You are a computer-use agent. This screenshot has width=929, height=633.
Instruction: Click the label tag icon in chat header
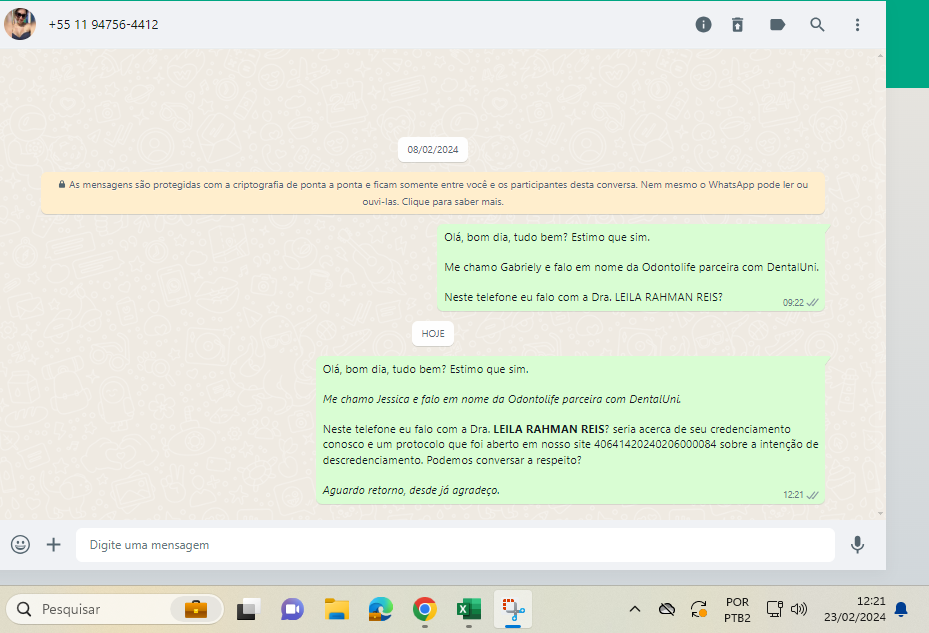click(x=777, y=25)
